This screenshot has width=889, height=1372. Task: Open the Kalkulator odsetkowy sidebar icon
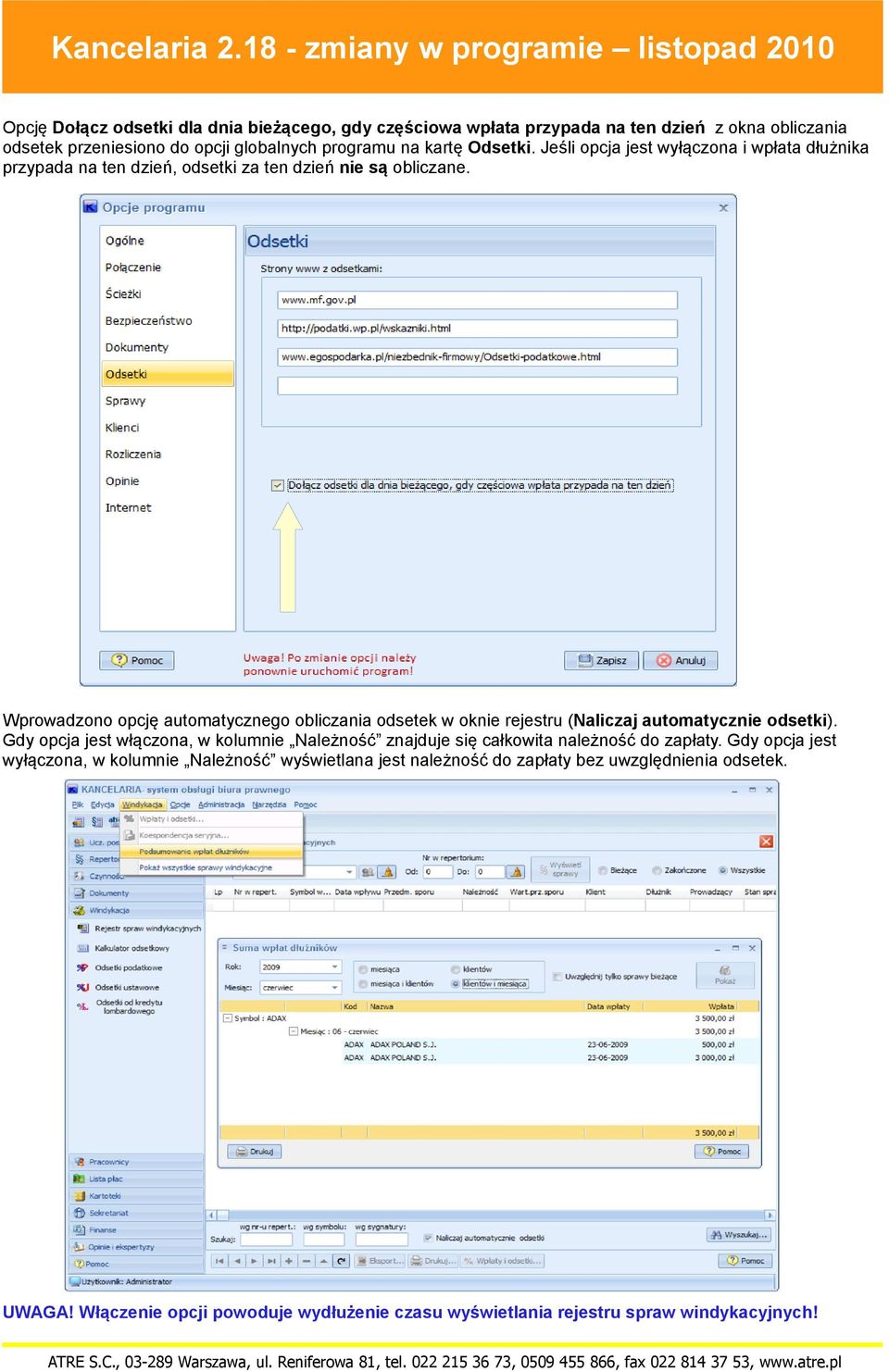point(82,948)
